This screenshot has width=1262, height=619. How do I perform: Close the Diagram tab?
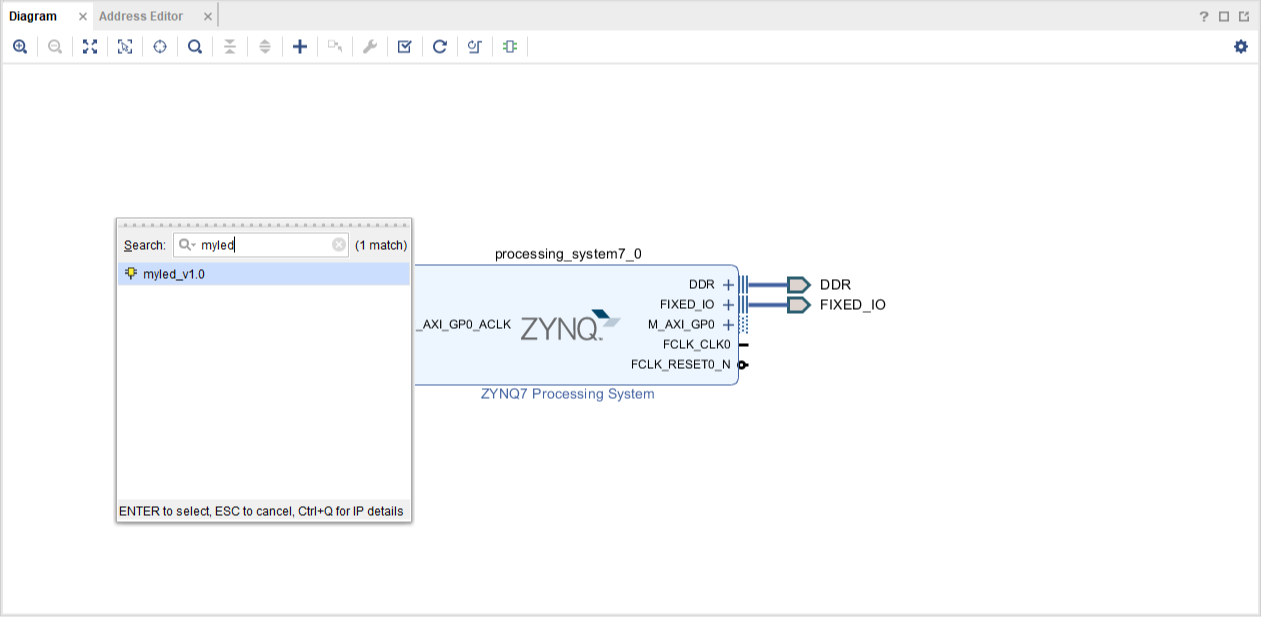83,17
